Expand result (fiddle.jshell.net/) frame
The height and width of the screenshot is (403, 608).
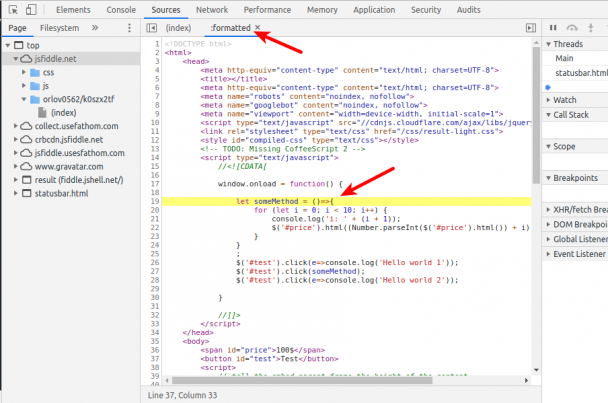pos(16,180)
